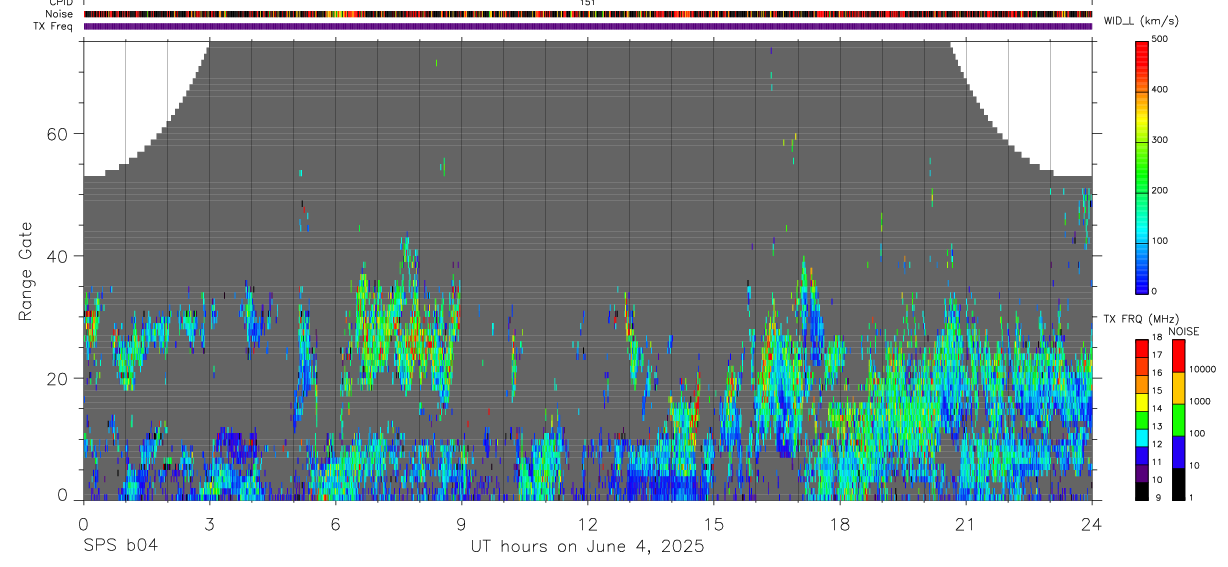This screenshot has height=567, width=1228.
Task: Click the purple TX Freq strip above plot
Action: coord(588,26)
